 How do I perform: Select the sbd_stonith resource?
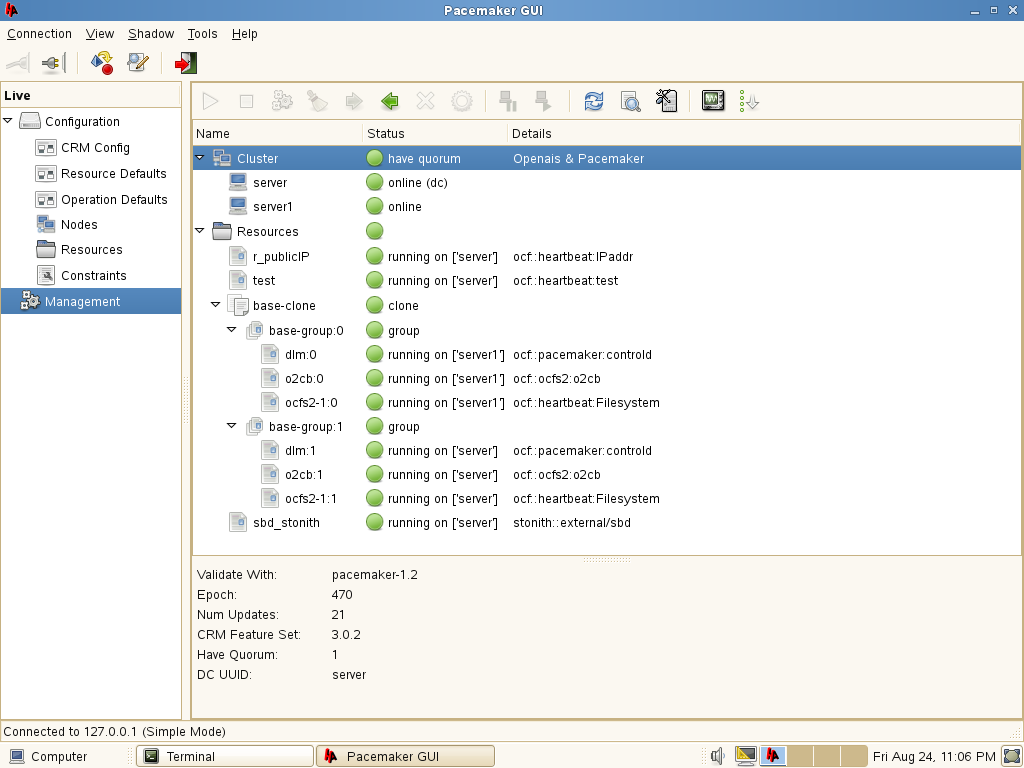coord(607,522)
